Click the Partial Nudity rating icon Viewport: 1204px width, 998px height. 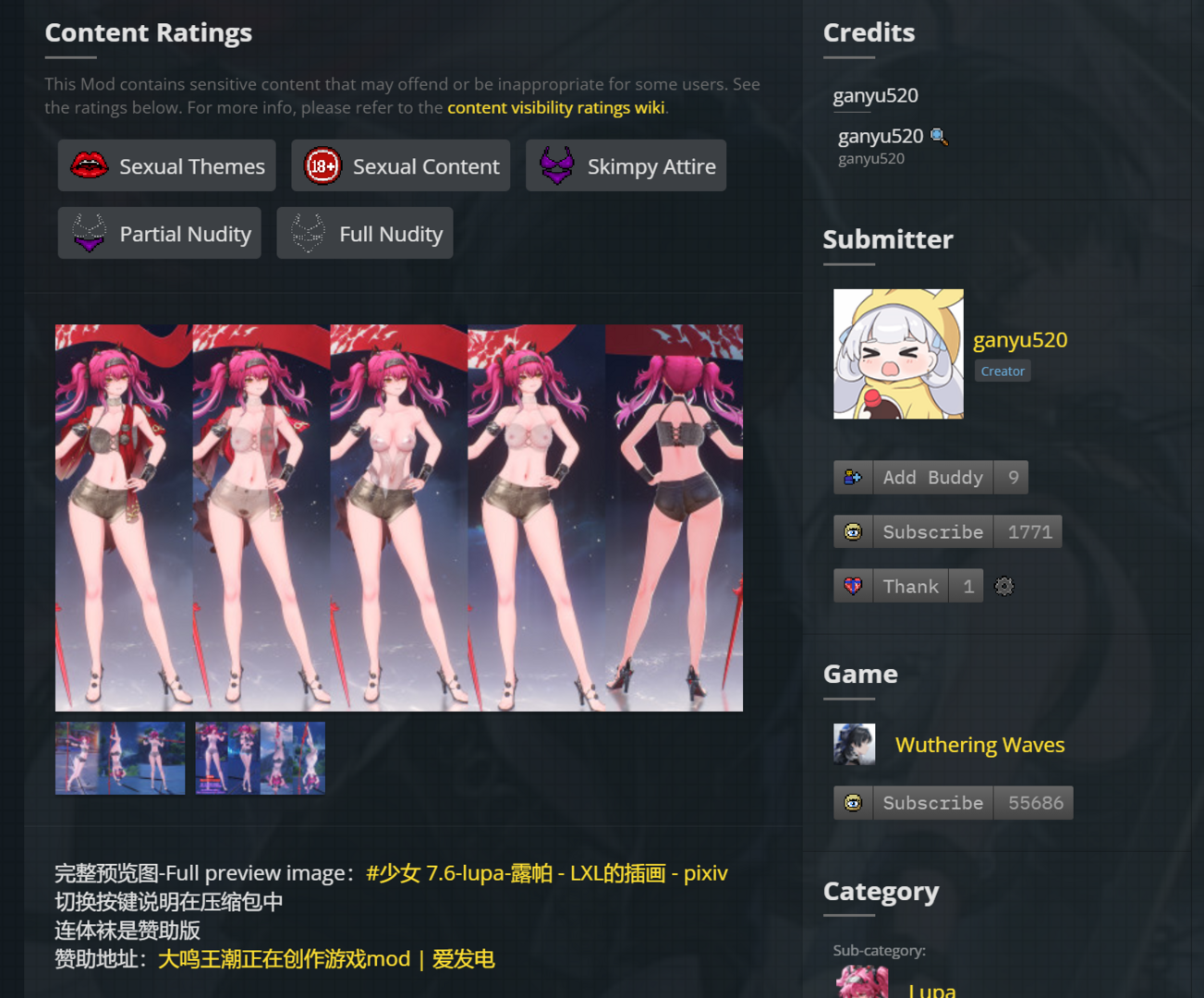pyautogui.click(x=90, y=234)
